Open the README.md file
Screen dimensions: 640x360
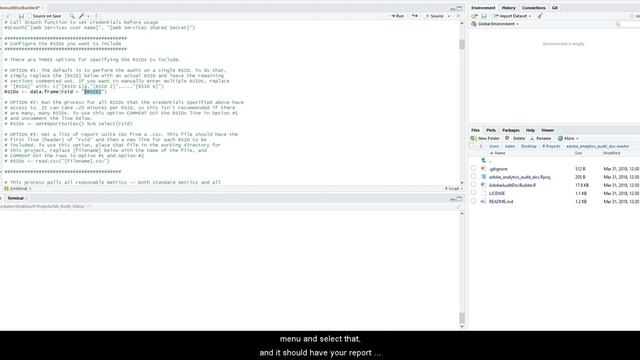pos(501,202)
